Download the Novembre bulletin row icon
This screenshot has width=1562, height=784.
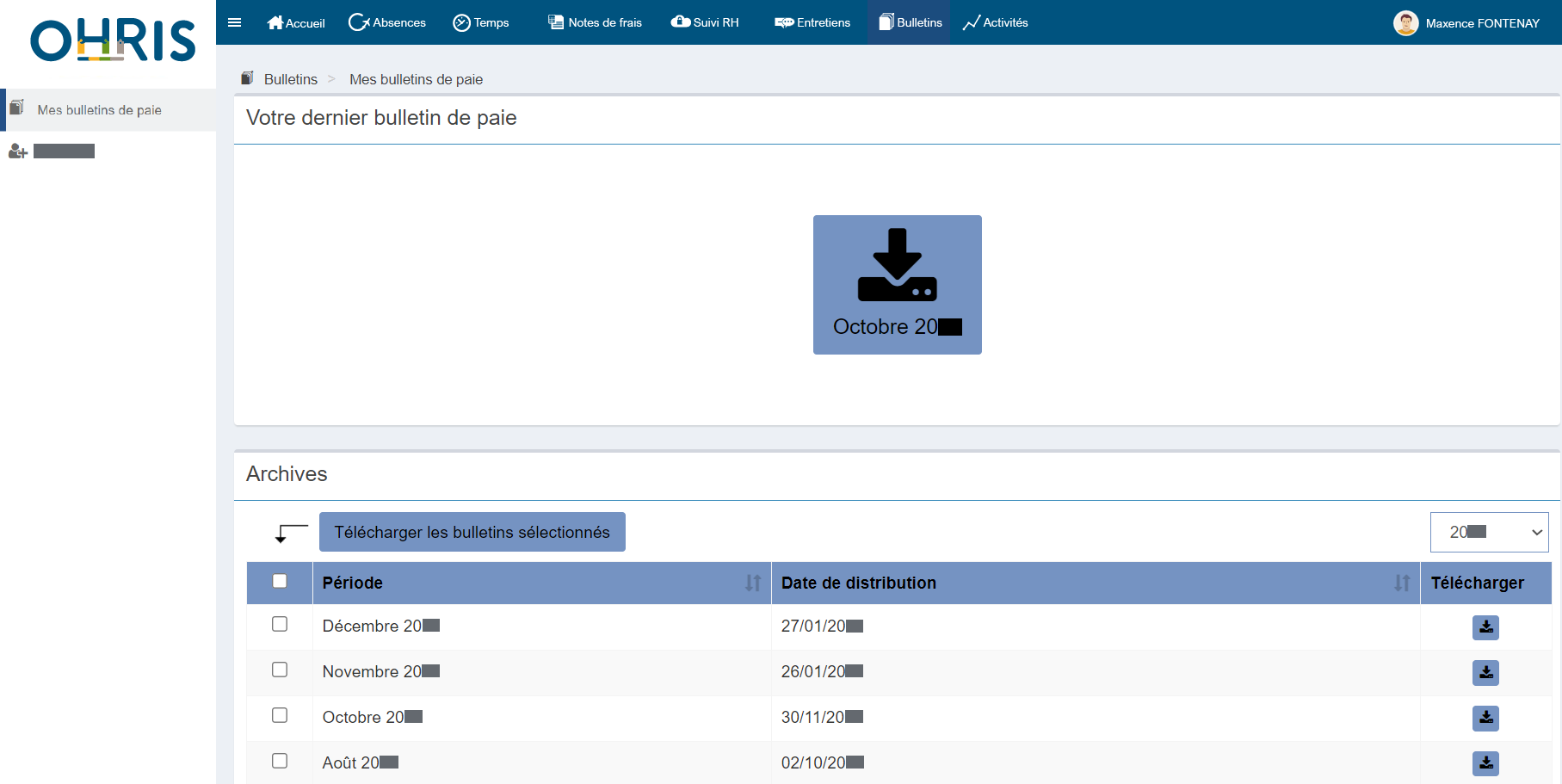coord(1485,673)
